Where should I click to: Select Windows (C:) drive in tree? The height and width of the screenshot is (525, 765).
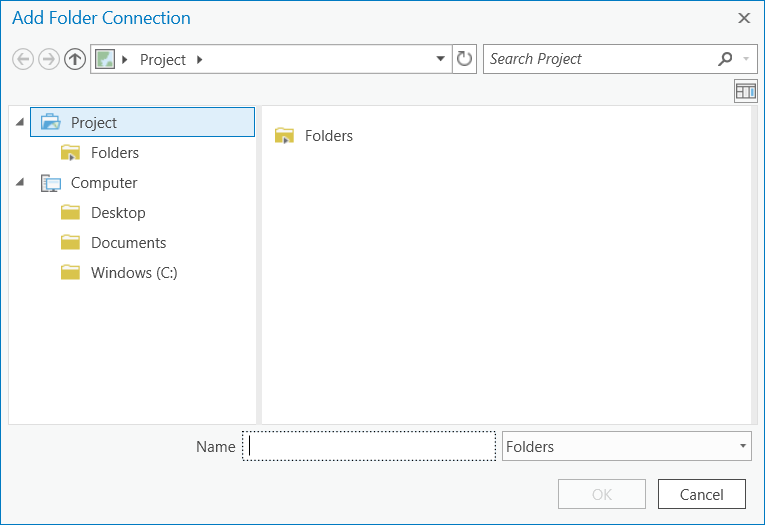click(x=133, y=273)
